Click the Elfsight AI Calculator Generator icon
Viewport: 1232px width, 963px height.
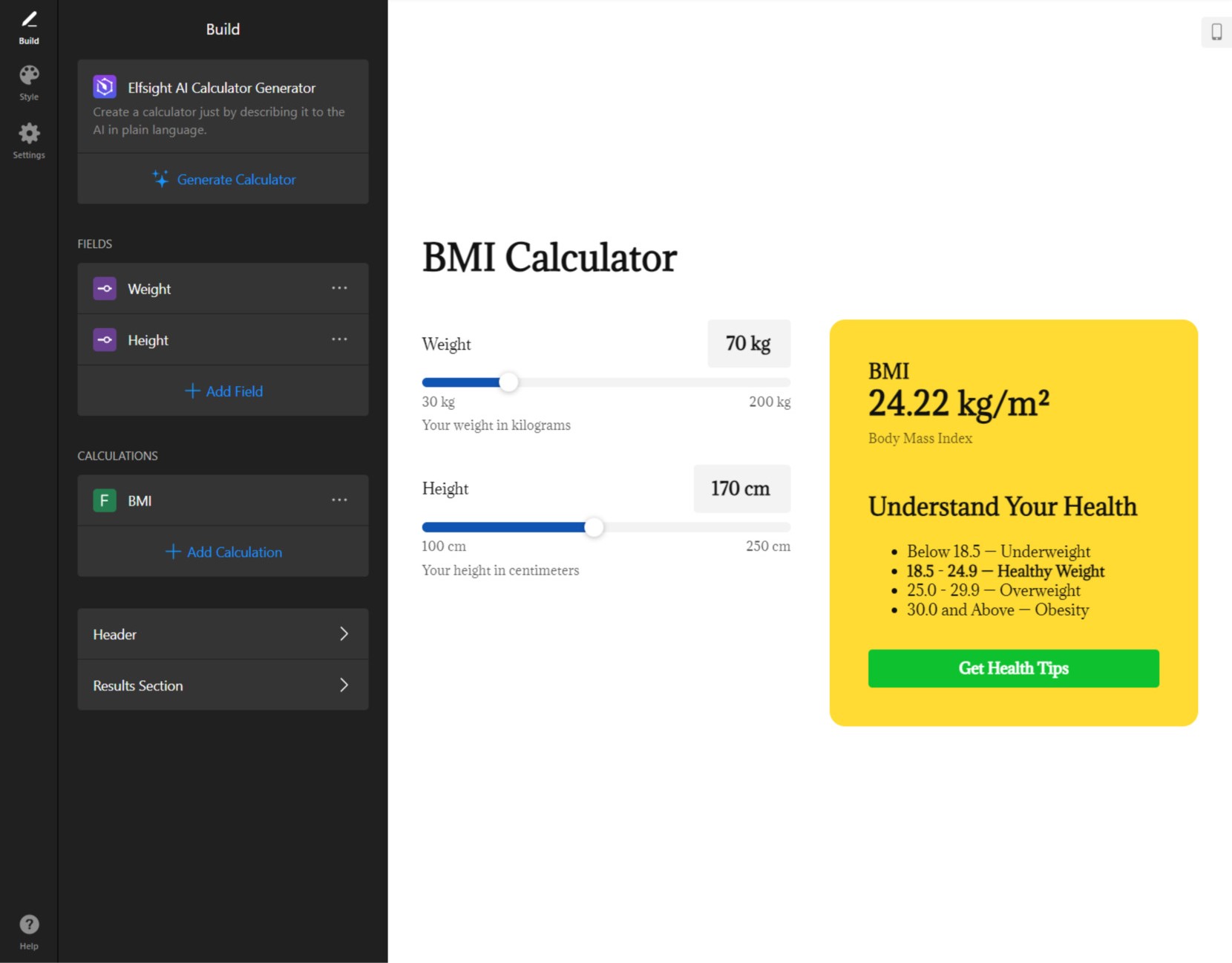click(x=105, y=87)
